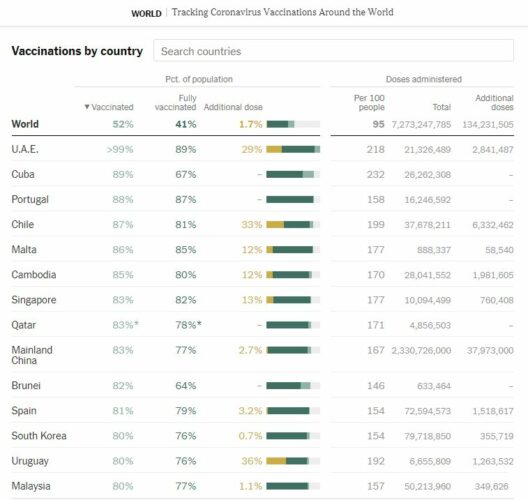Click the Portugal country name
Screen dimensions: 528x500
[30, 199]
